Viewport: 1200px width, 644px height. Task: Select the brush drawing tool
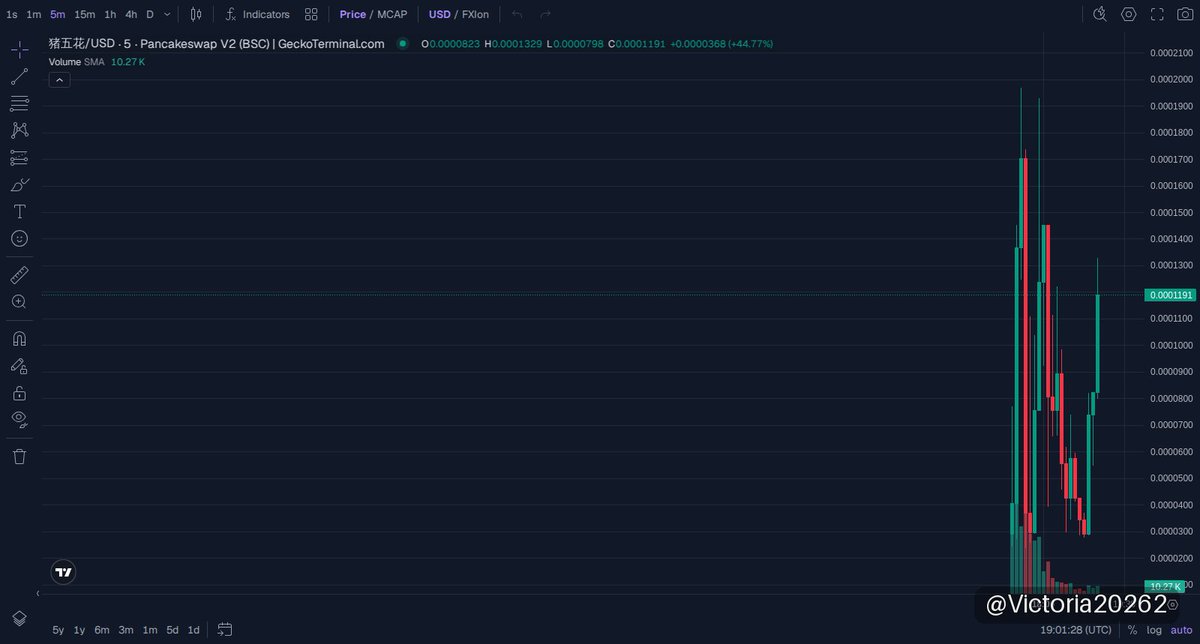pyautogui.click(x=19, y=185)
